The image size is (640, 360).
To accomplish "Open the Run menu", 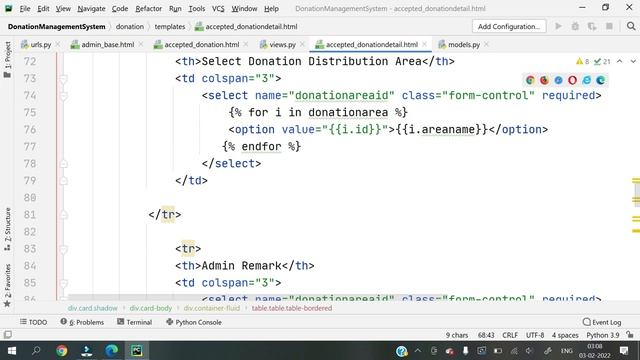I will point(175,8).
